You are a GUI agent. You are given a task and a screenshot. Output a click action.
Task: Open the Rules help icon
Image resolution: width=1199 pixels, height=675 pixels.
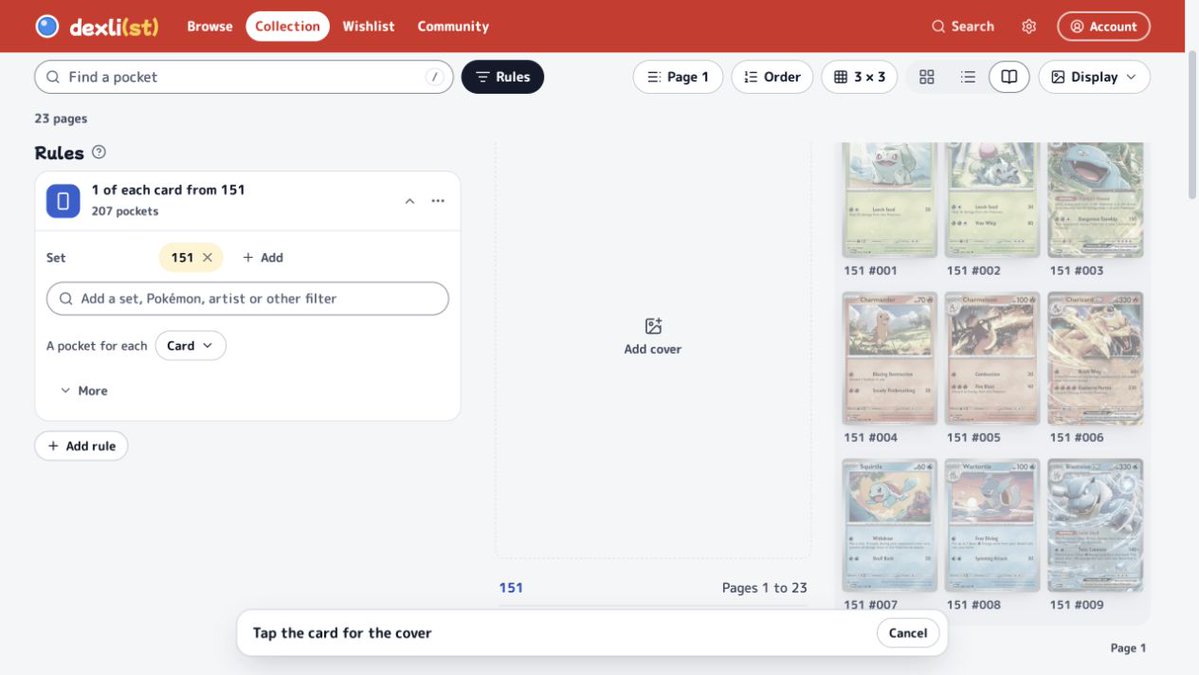coord(99,152)
